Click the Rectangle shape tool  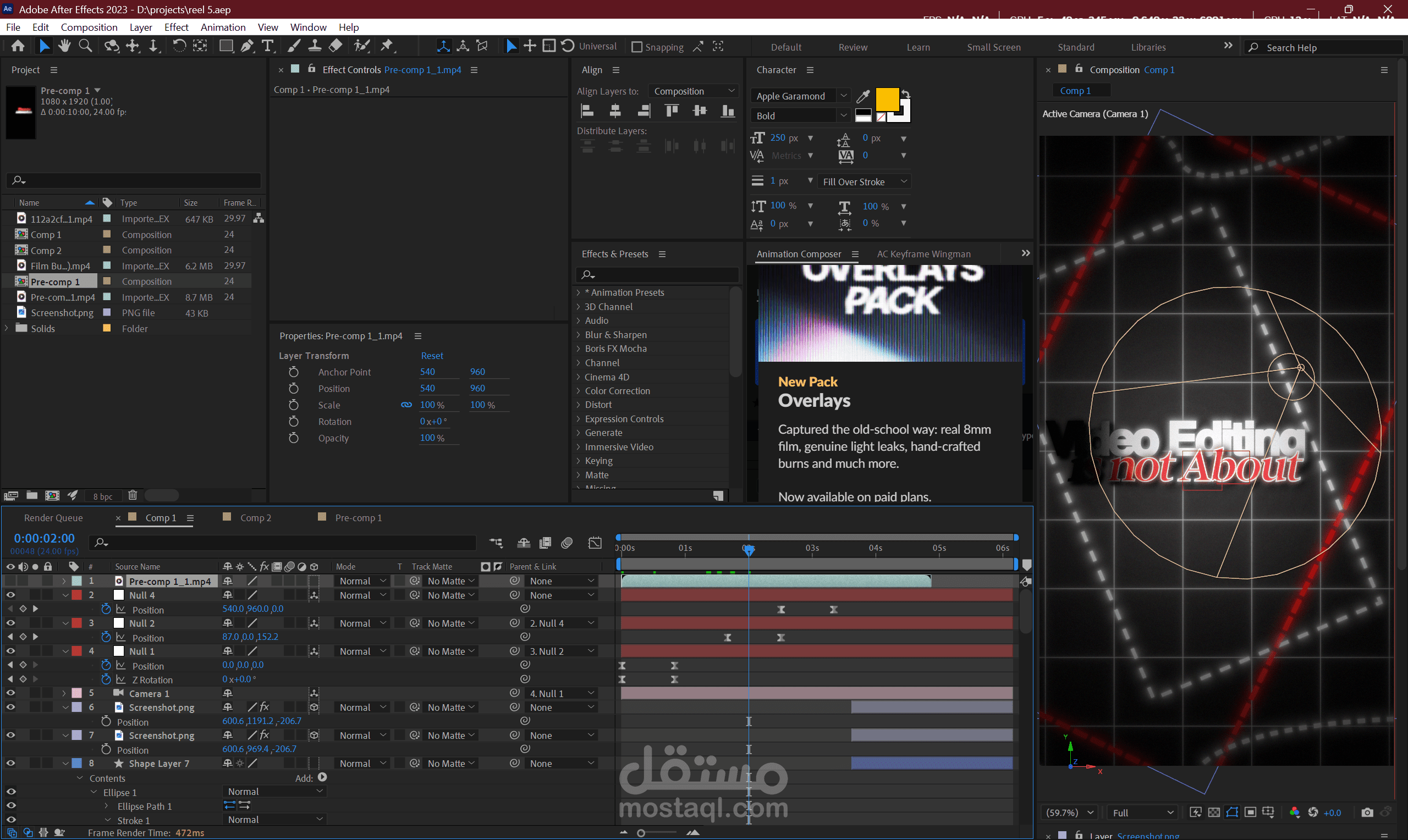coord(226,46)
